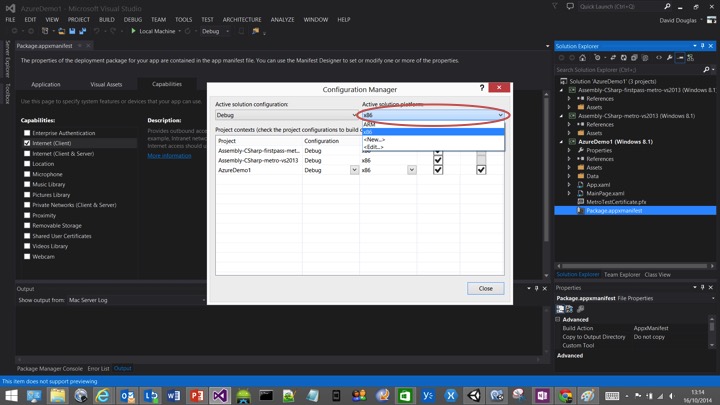Image resolution: width=720 pixels, height=405 pixels.
Task: Click the Save icon in main toolbar
Action: tap(72, 31)
